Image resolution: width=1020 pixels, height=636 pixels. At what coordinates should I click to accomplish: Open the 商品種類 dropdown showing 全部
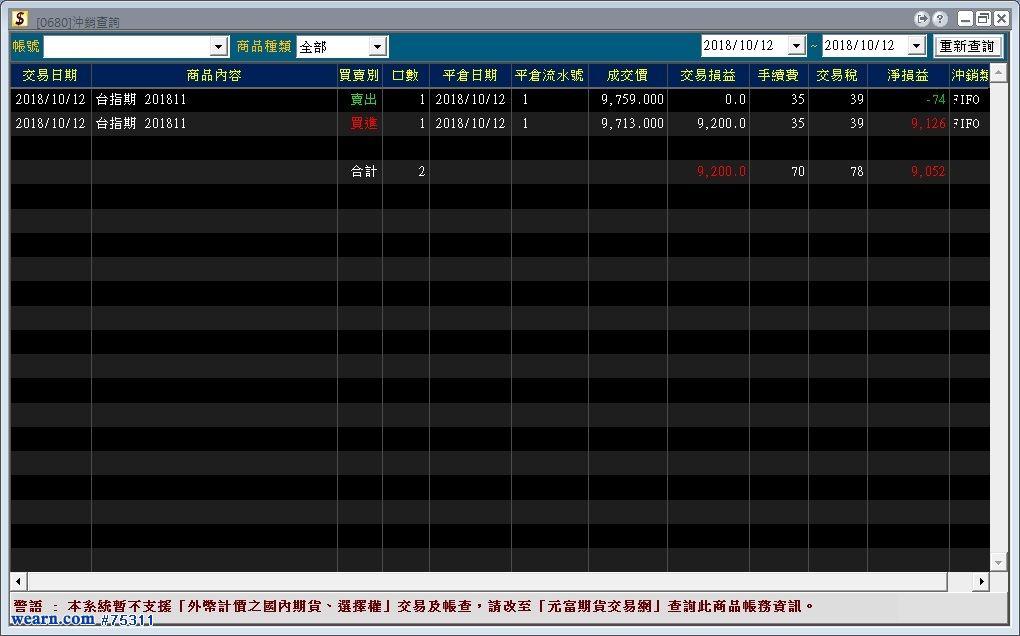(x=377, y=46)
